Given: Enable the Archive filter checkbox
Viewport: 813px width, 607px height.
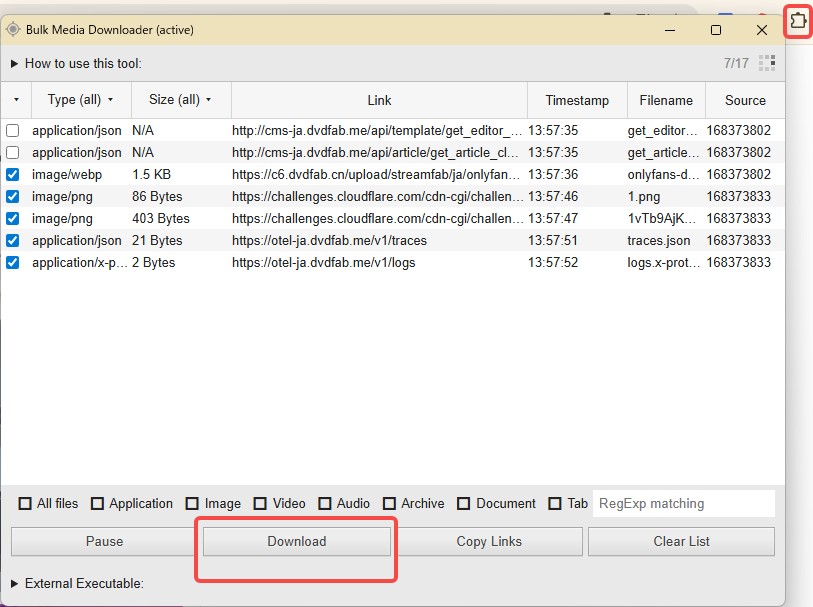Looking at the screenshot, I should [x=390, y=504].
